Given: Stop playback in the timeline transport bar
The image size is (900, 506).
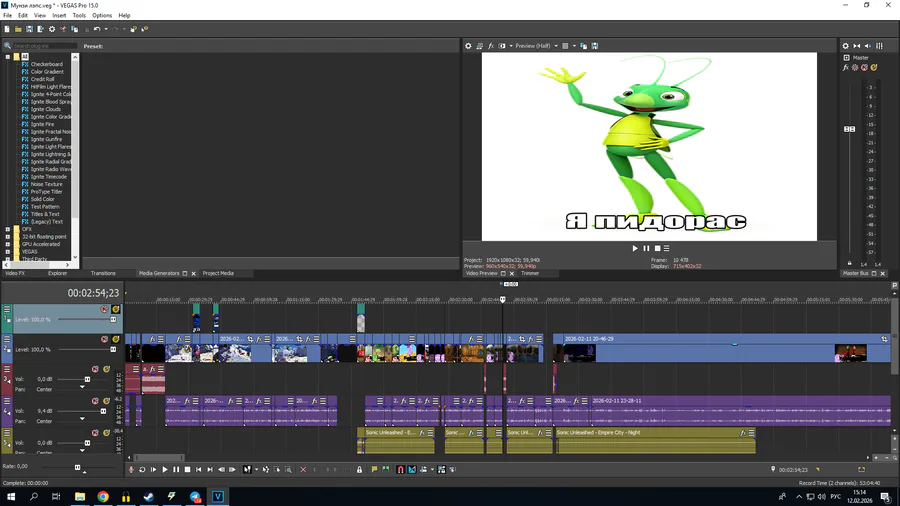Looking at the screenshot, I should tap(187, 469).
